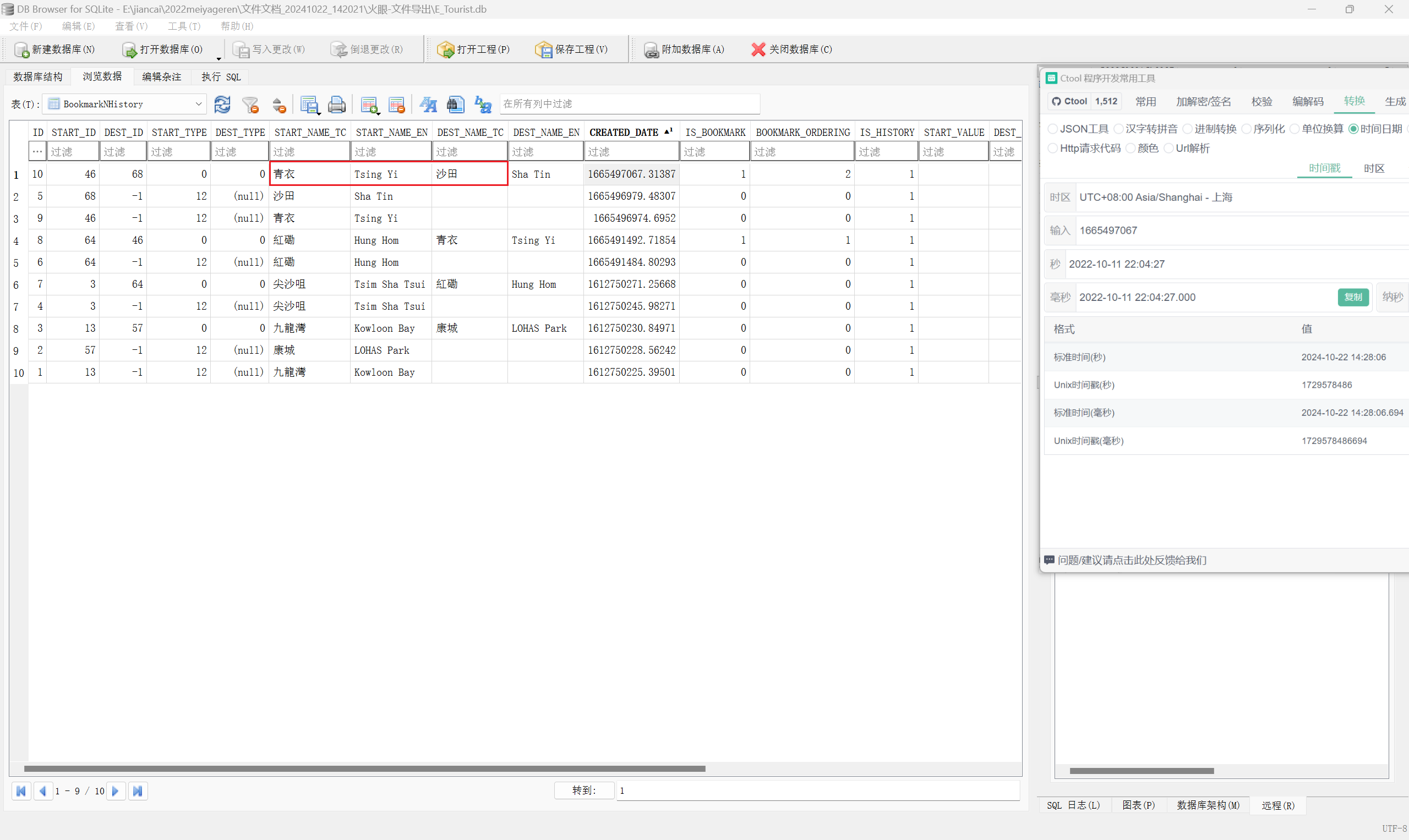Click the New Database (新建数据库) toolbar icon
1409x840 pixels.
pyautogui.click(x=21, y=50)
